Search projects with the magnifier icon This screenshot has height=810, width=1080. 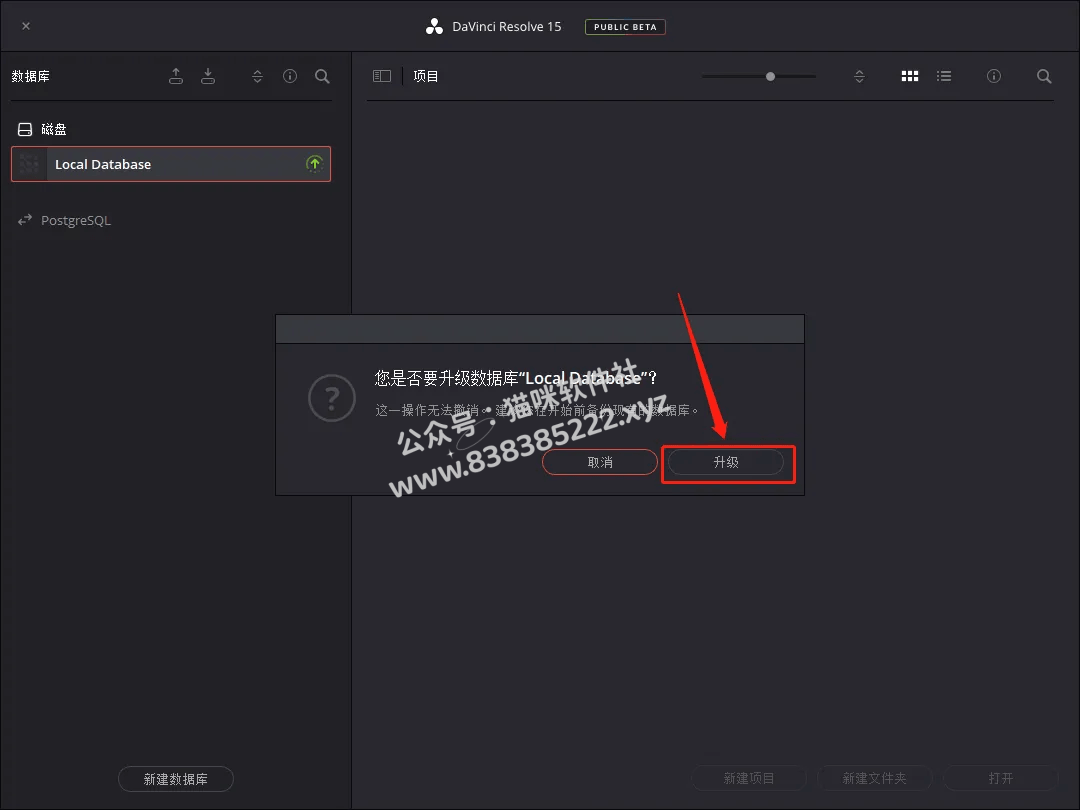1044,76
